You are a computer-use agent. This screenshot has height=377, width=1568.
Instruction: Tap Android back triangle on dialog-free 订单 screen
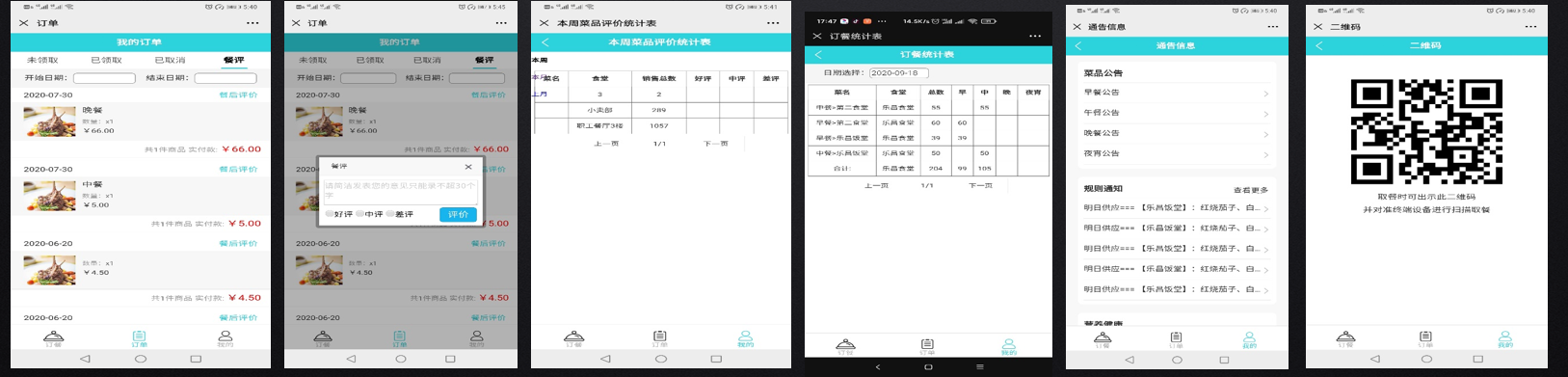pos(85,359)
